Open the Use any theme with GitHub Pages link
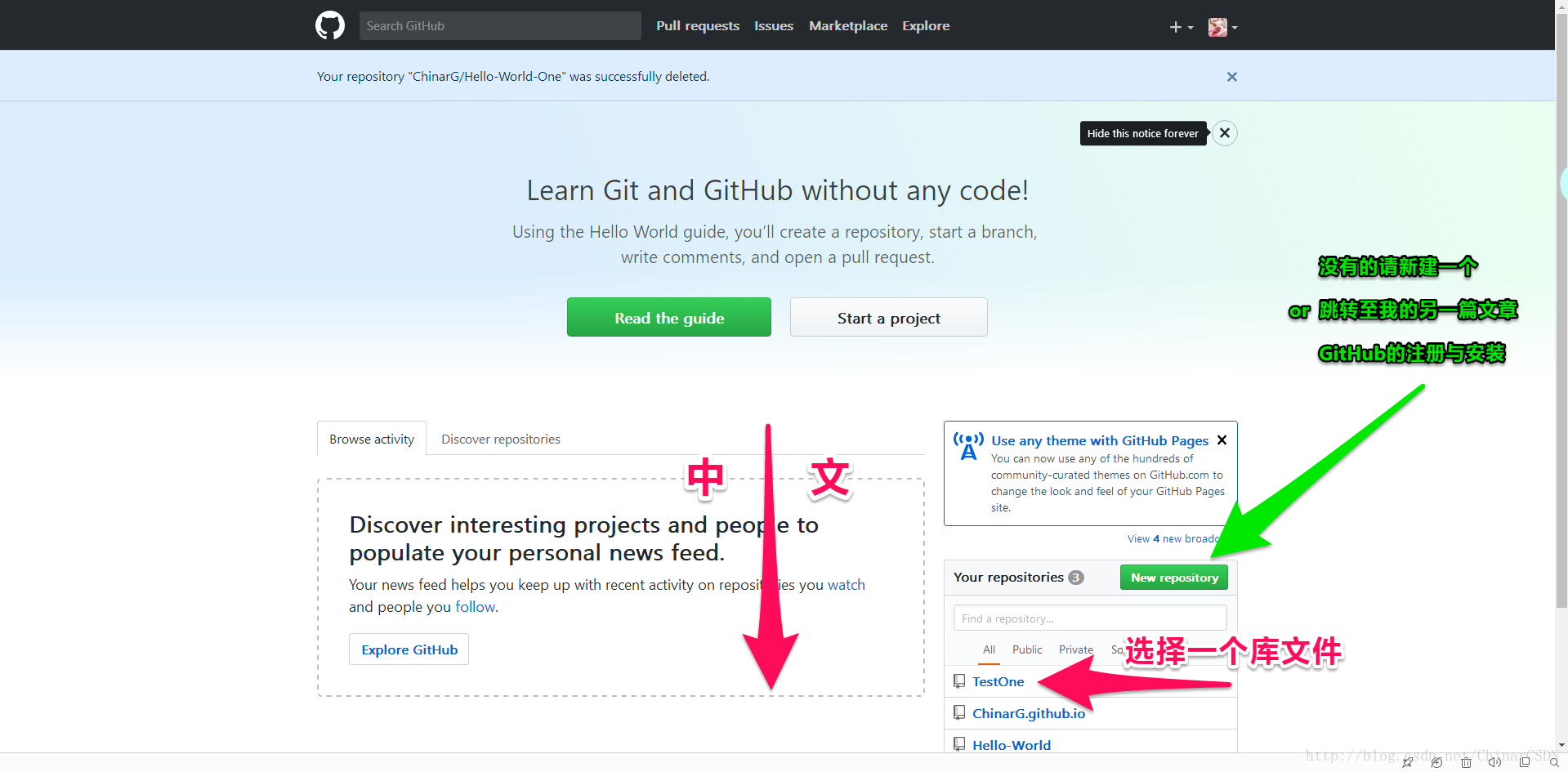This screenshot has width=1568, height=772. pos(1100,440)
